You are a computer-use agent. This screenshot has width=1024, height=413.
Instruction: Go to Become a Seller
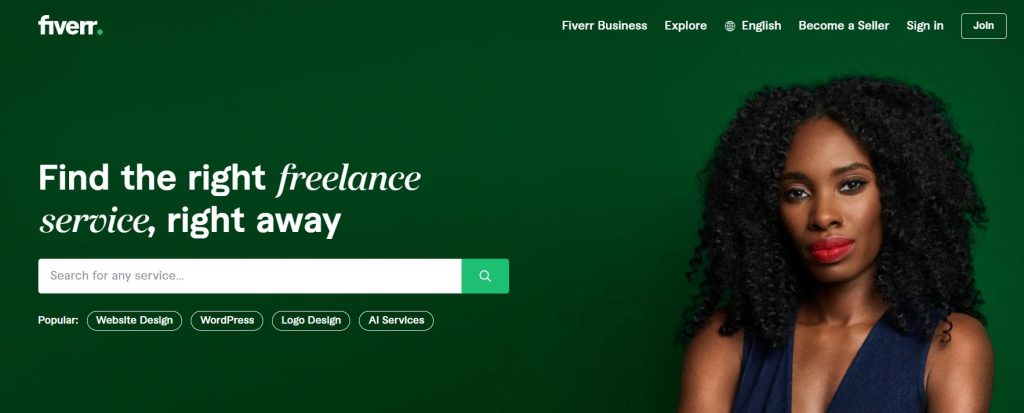(x=844, y=25)
